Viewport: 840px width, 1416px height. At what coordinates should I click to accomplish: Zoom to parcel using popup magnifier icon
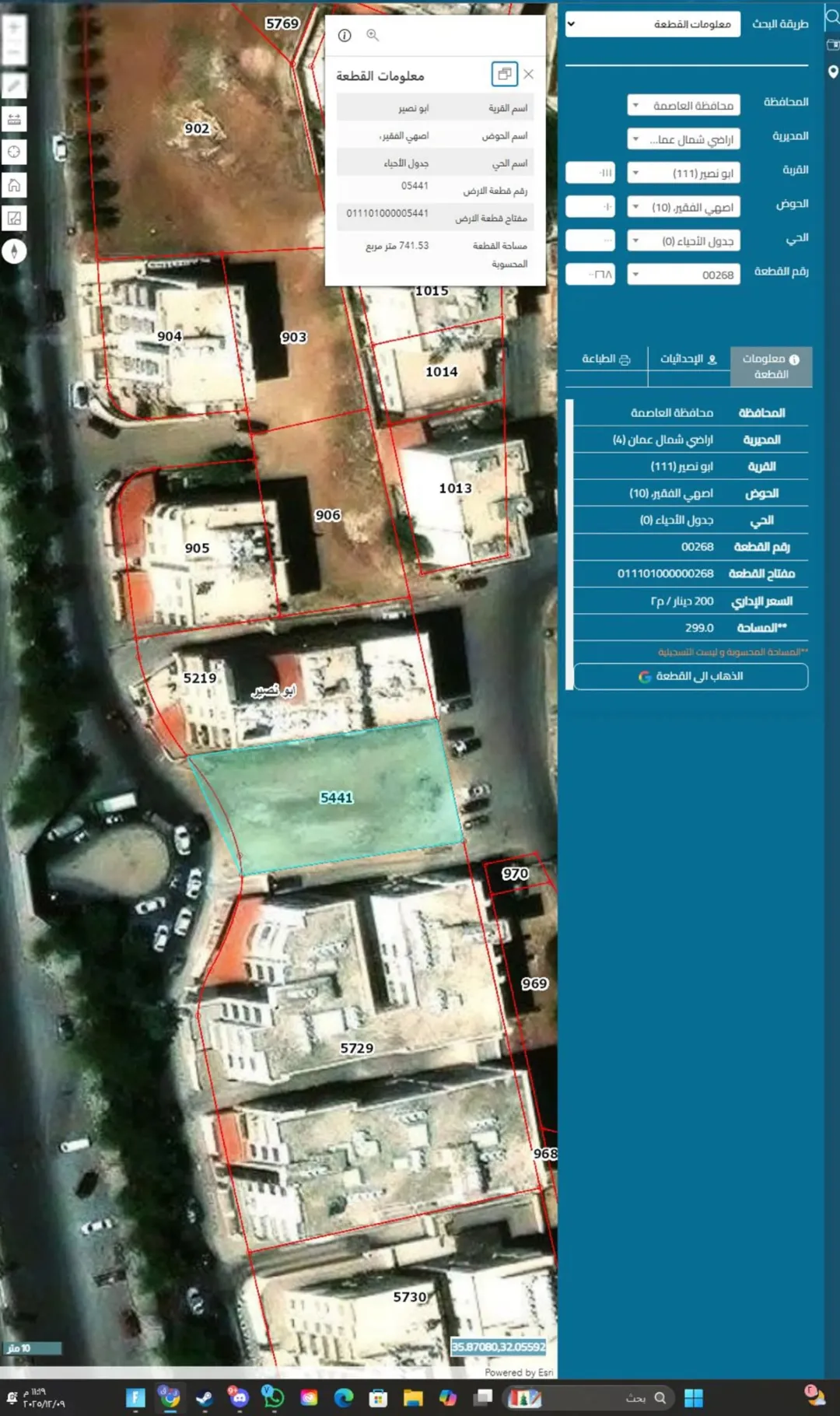click(x=373, y=35)
